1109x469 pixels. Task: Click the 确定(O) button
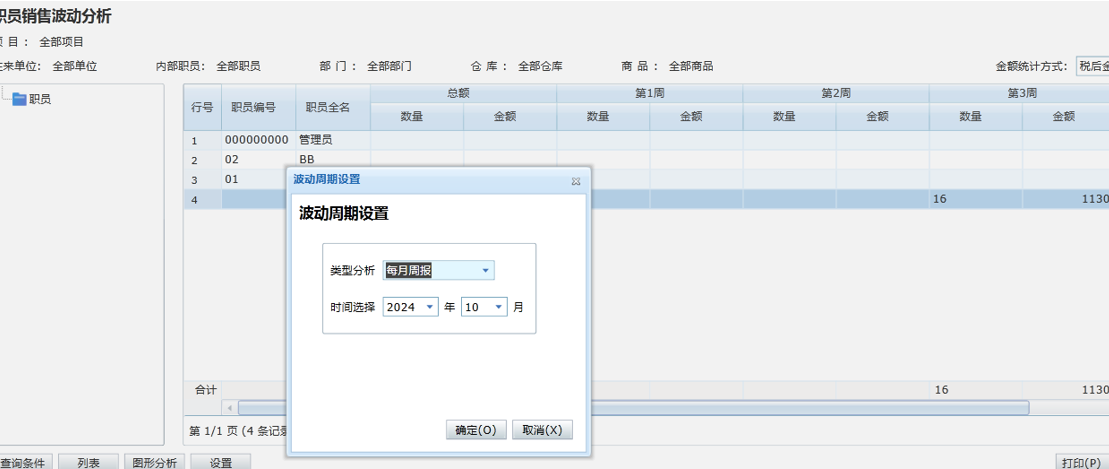point(476,430)
